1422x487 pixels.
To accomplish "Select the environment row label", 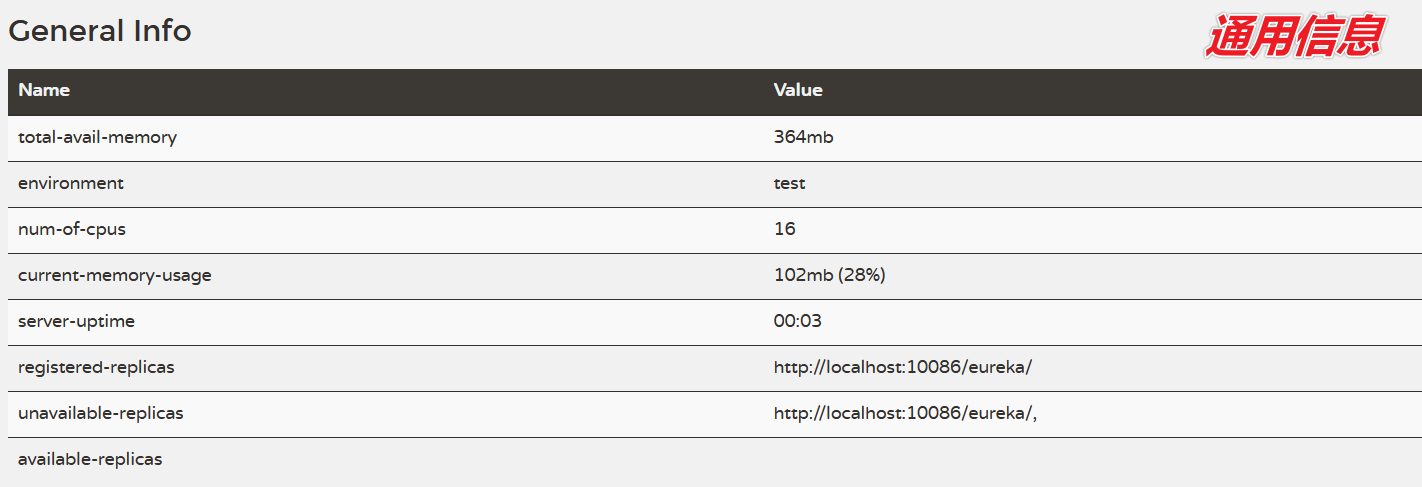I will pos(71,183).
